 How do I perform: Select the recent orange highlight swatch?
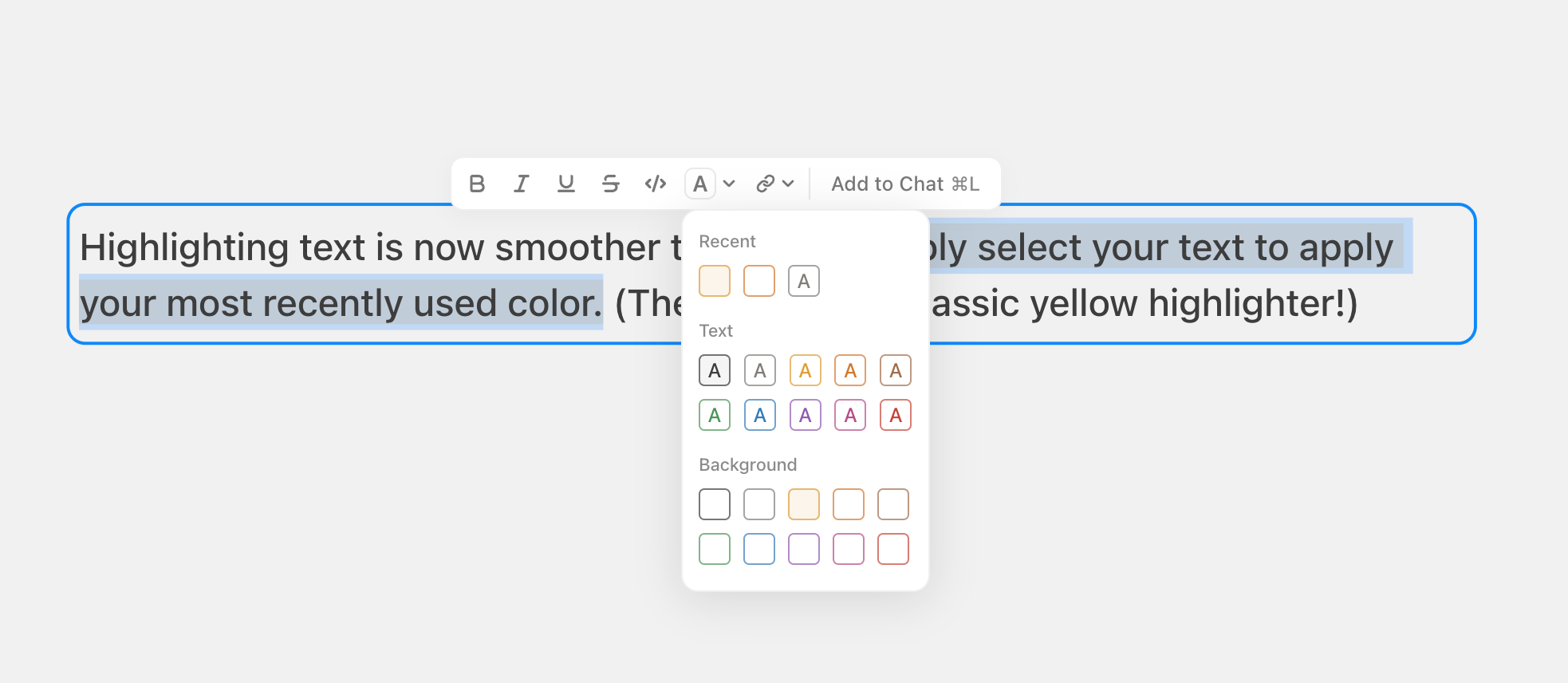[714, 281]
